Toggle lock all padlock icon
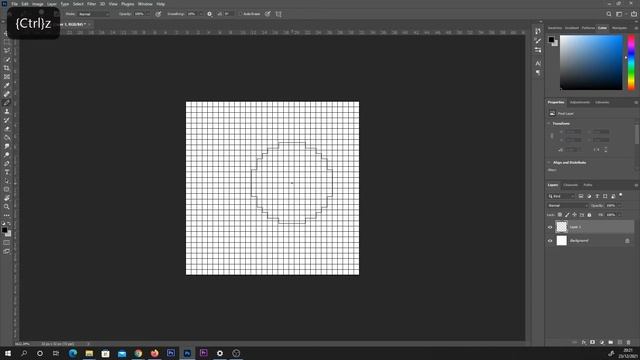The height and width of the screenshot is (360, 640). [589, 215]
